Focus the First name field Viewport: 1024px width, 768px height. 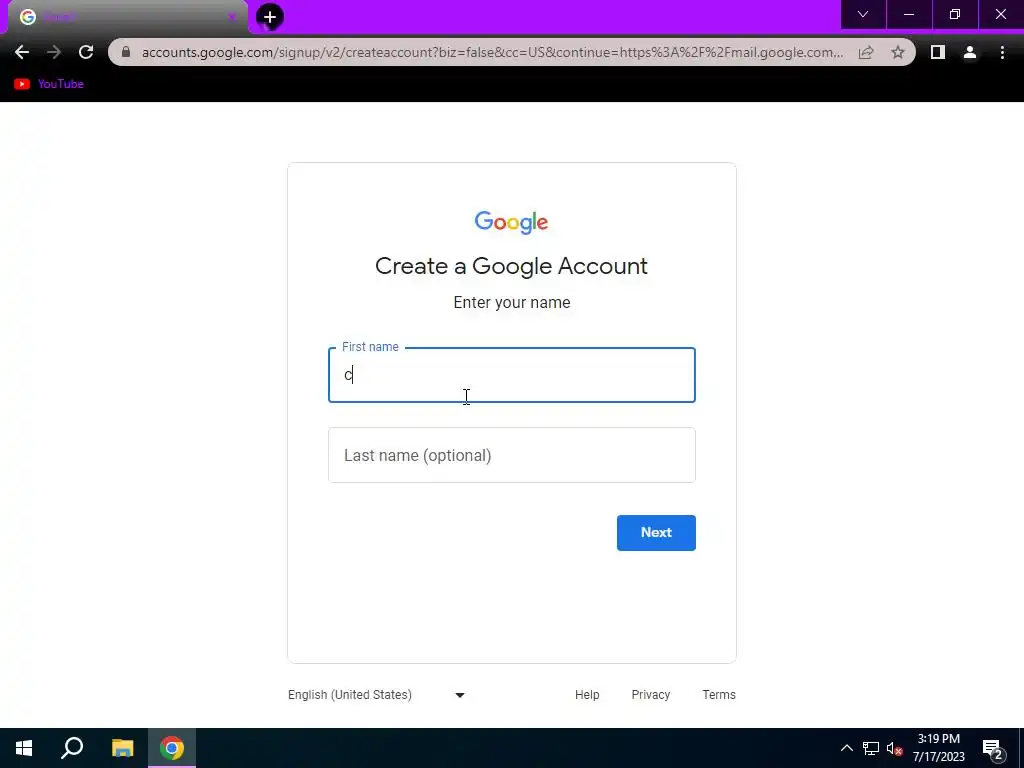(x=512, y=375)
